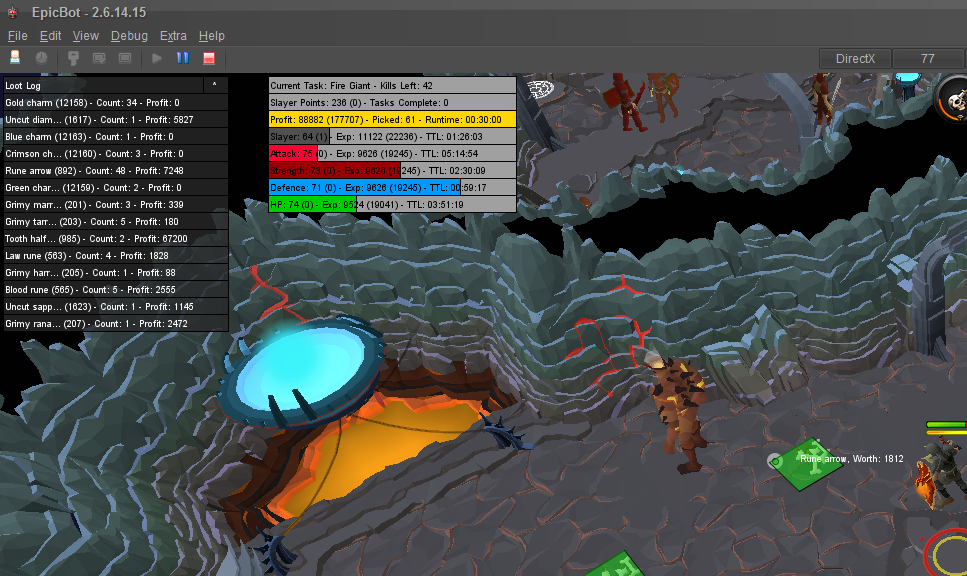Screen dimensions: 967x576
Task: Click the 'Rune arrow, Worth: 1812' label
Action: tap(851, 458)
